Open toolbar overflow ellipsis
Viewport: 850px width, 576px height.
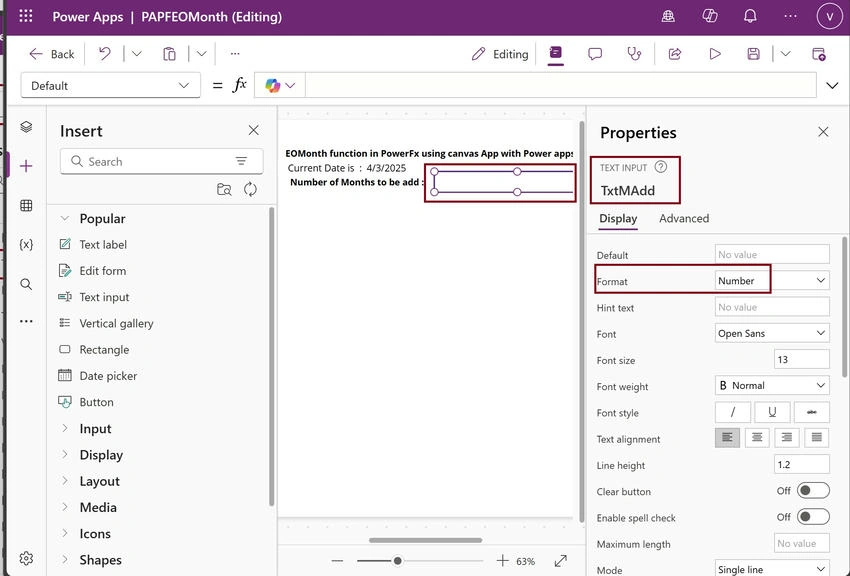tap(235, 54)
